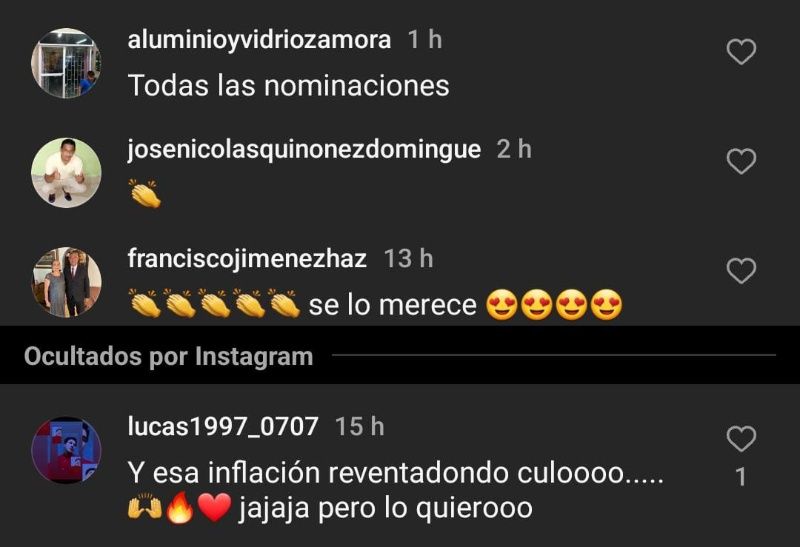Open the lucas1997_0707 username link

coord(223,427)
